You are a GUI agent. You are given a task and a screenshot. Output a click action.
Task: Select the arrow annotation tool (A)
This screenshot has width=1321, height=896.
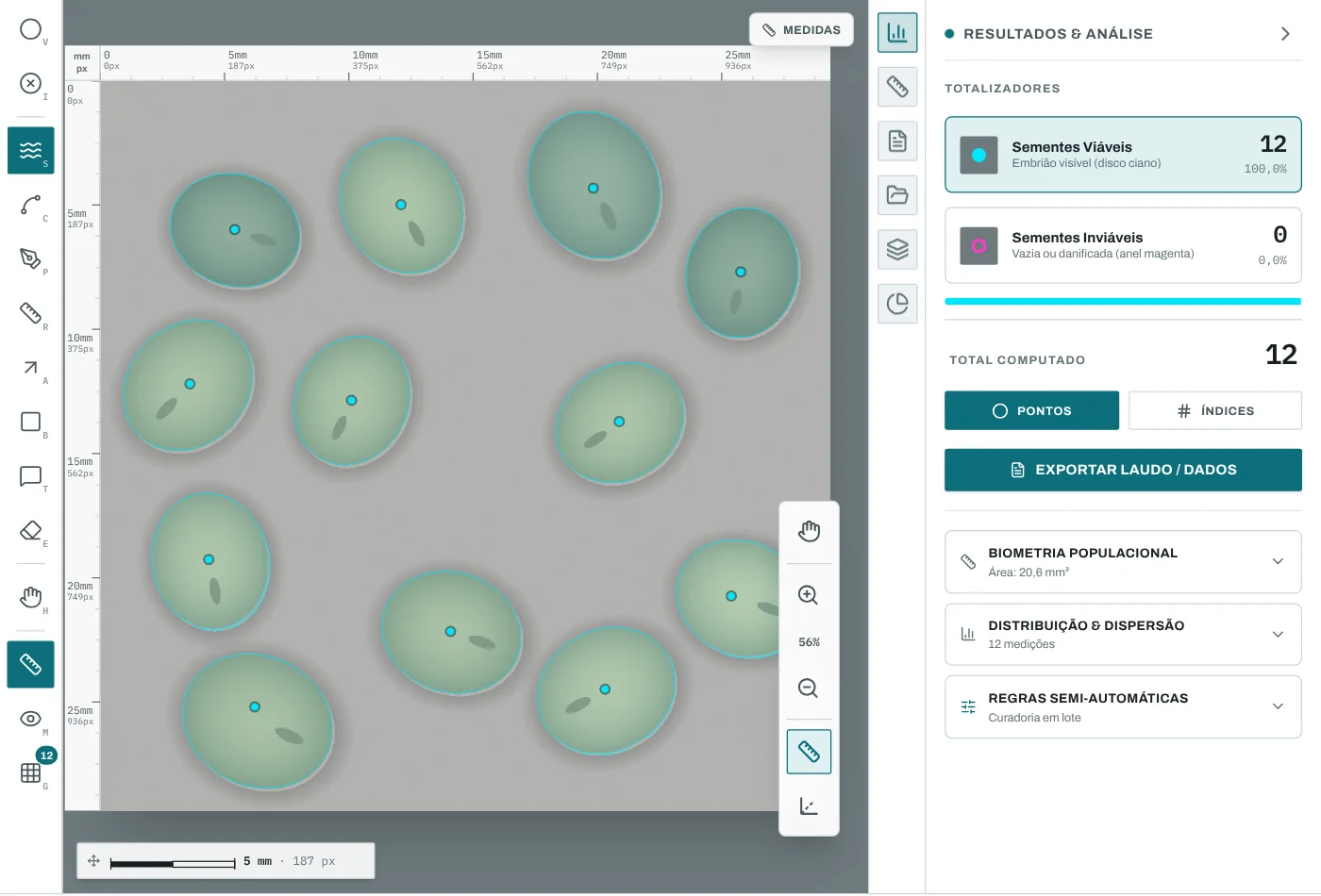pos(30,368)
